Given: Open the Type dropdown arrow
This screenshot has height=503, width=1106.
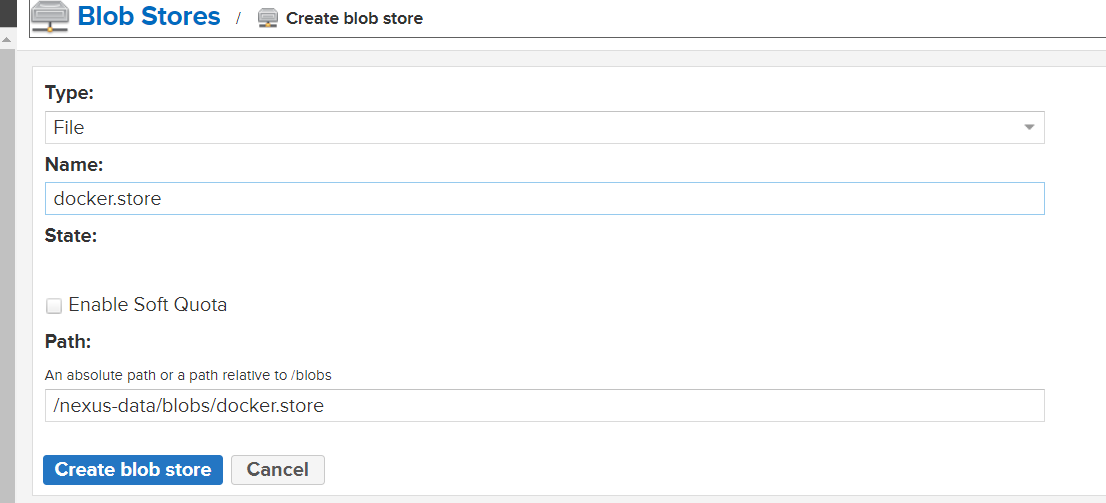Looking at the screenshot, I should click(x=1029, y=128).
